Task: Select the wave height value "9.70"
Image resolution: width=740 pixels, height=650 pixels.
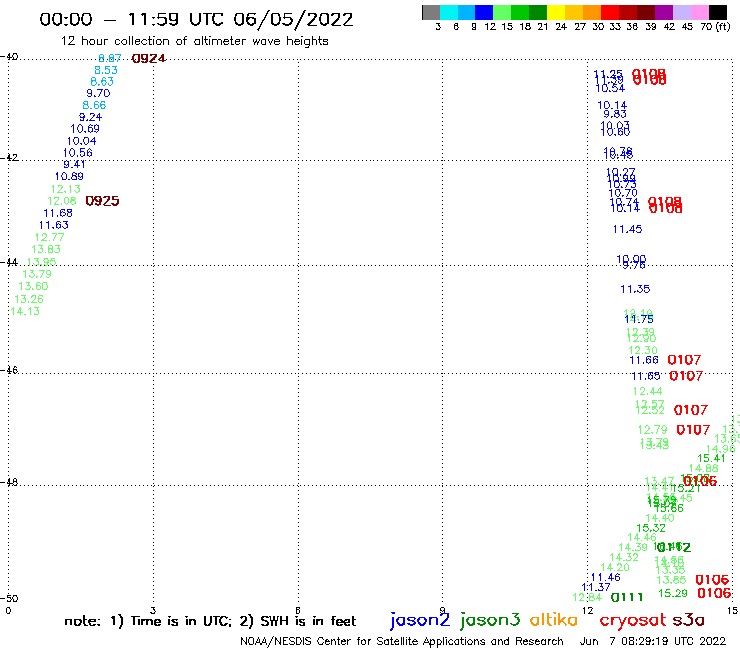Action: [98, 93]
